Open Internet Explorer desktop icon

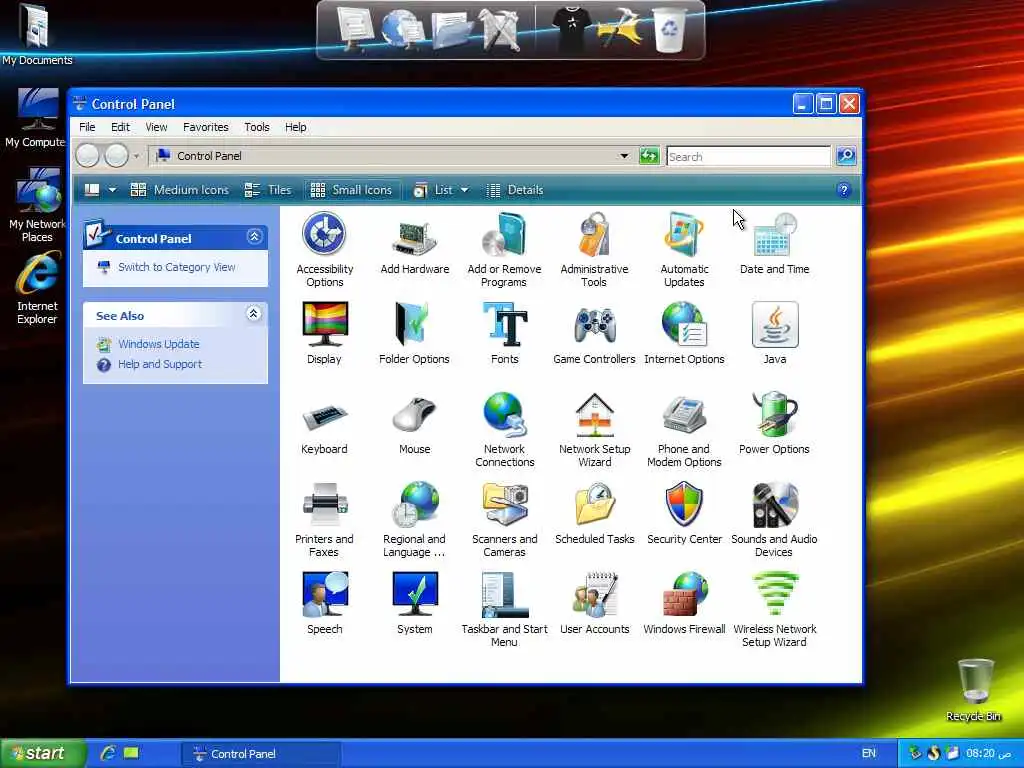[x=37, y=289]
